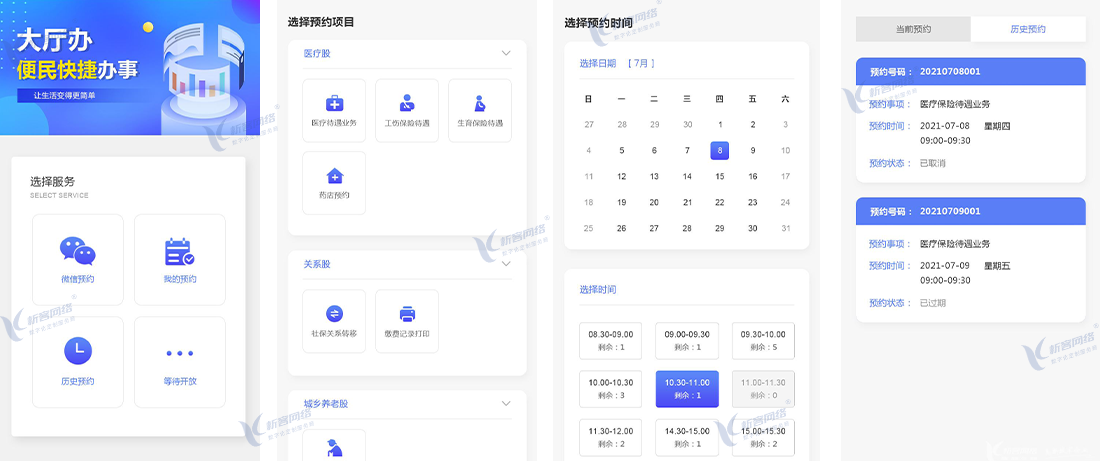Screen dimensions: 1100x461
Task: Click the 等待开放 three-dots icon
Action: coord(180,353)
